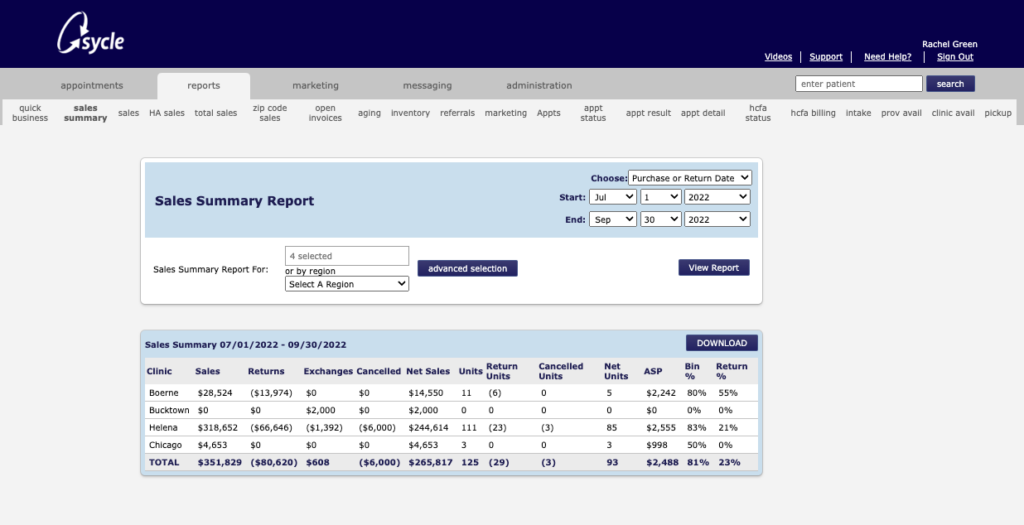Click the Boerne clinic row name
Screen dimensions: 1024x525
[x=163, y=393]
